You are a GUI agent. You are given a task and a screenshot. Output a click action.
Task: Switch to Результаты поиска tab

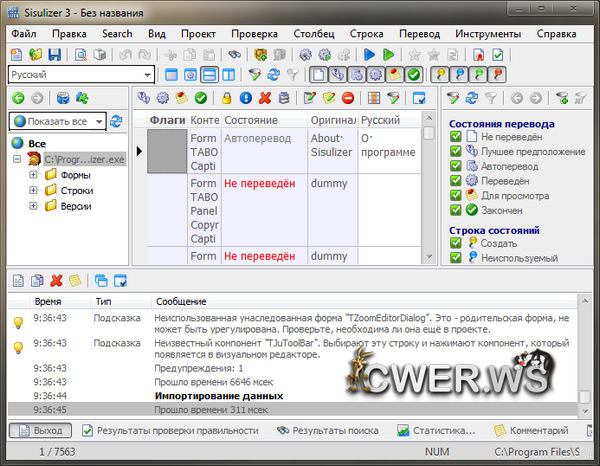pyautogui.click(x=327, y=430)
